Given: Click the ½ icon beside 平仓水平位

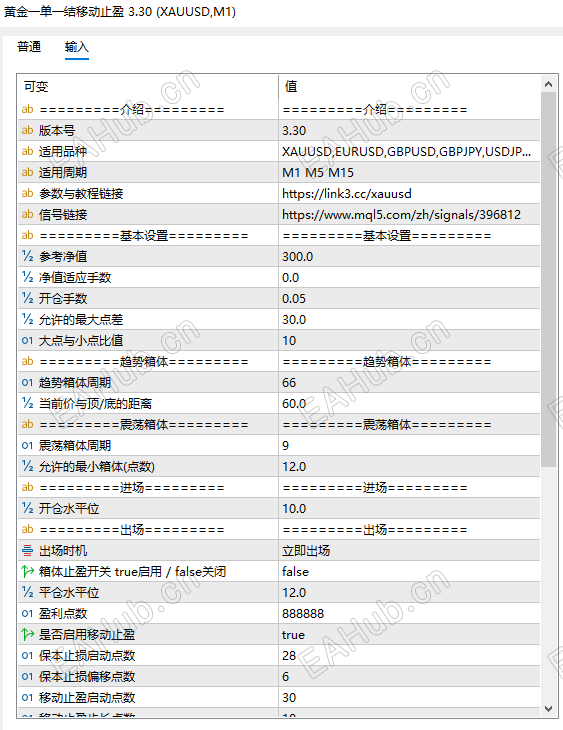Looking at the screenshot, I should coord(27,592).
